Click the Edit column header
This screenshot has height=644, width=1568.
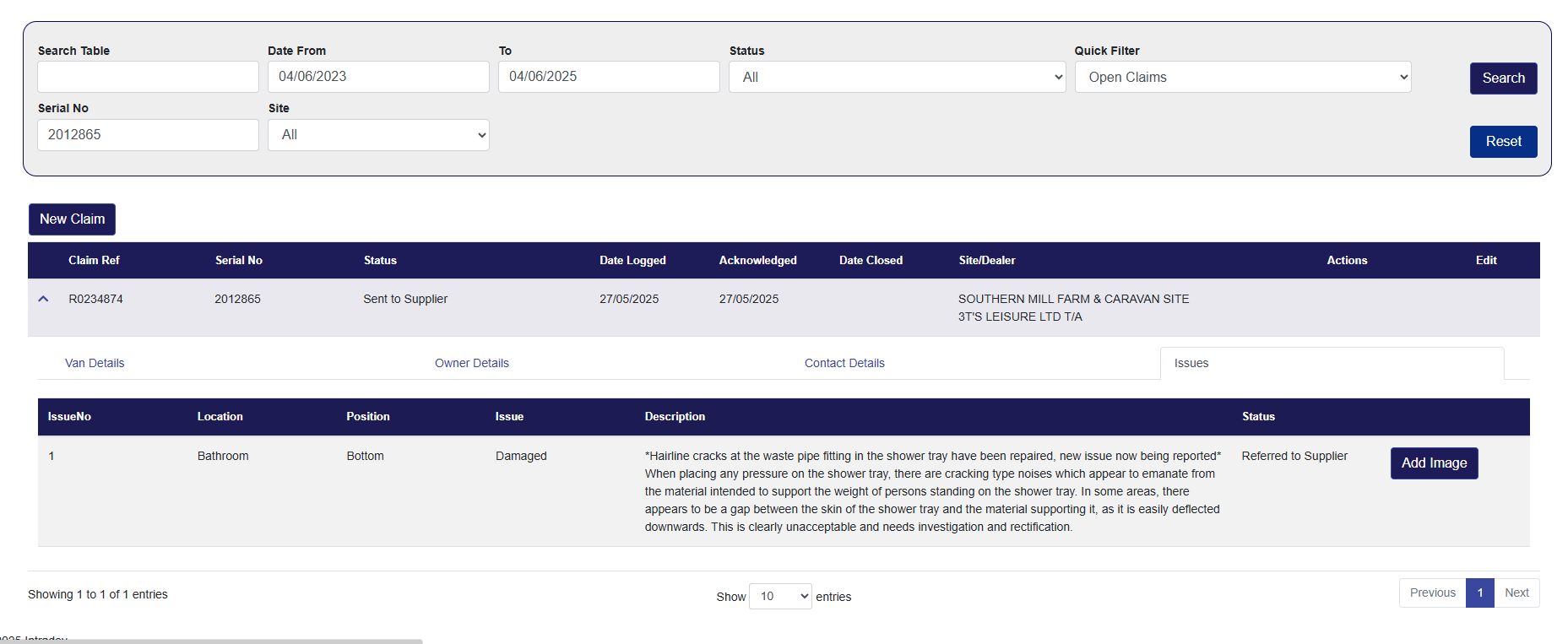pyautogui.click(x=1486, y=260)
